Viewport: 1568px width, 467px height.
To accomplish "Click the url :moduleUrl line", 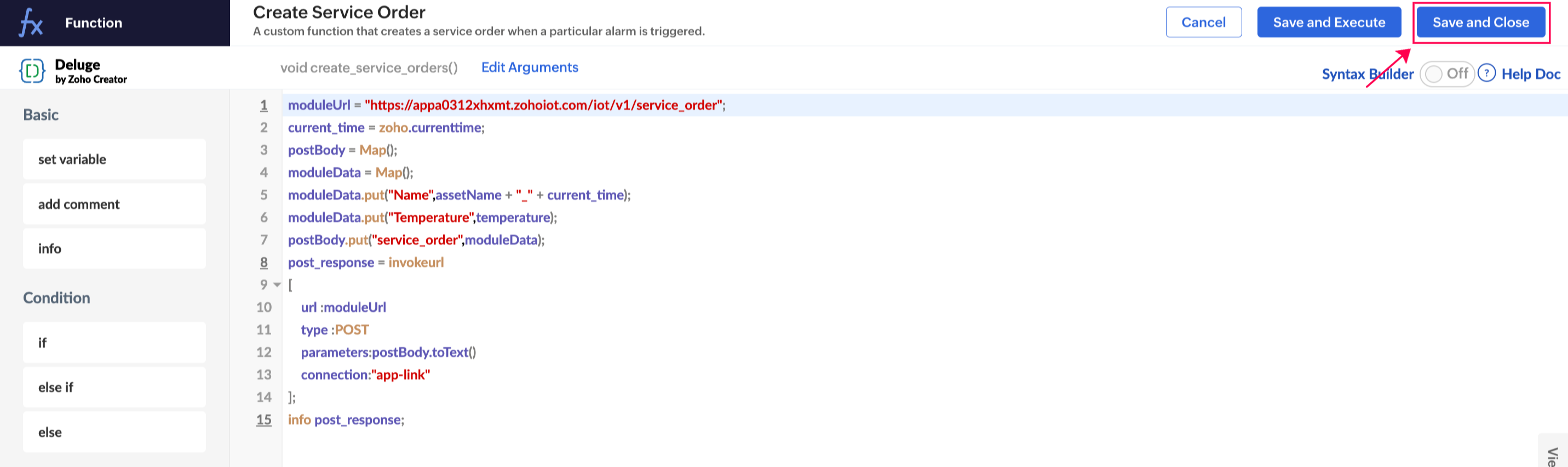I will [x=343, y=307].
